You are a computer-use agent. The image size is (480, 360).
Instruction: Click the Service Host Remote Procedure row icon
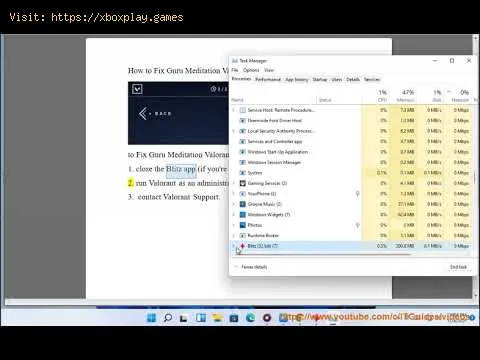(243, 110)
